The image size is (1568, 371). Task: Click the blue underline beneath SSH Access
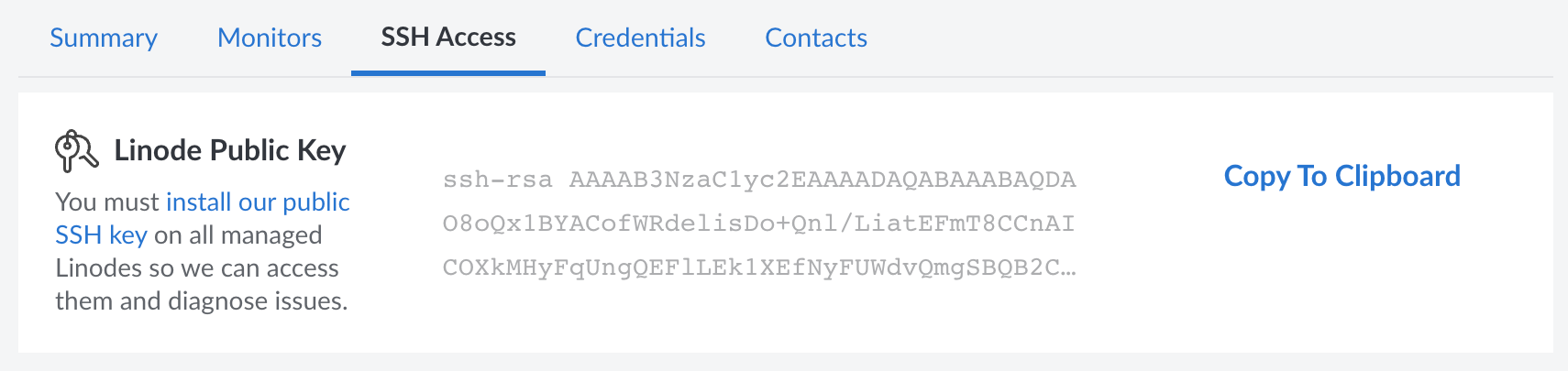(x=448, y=72)
